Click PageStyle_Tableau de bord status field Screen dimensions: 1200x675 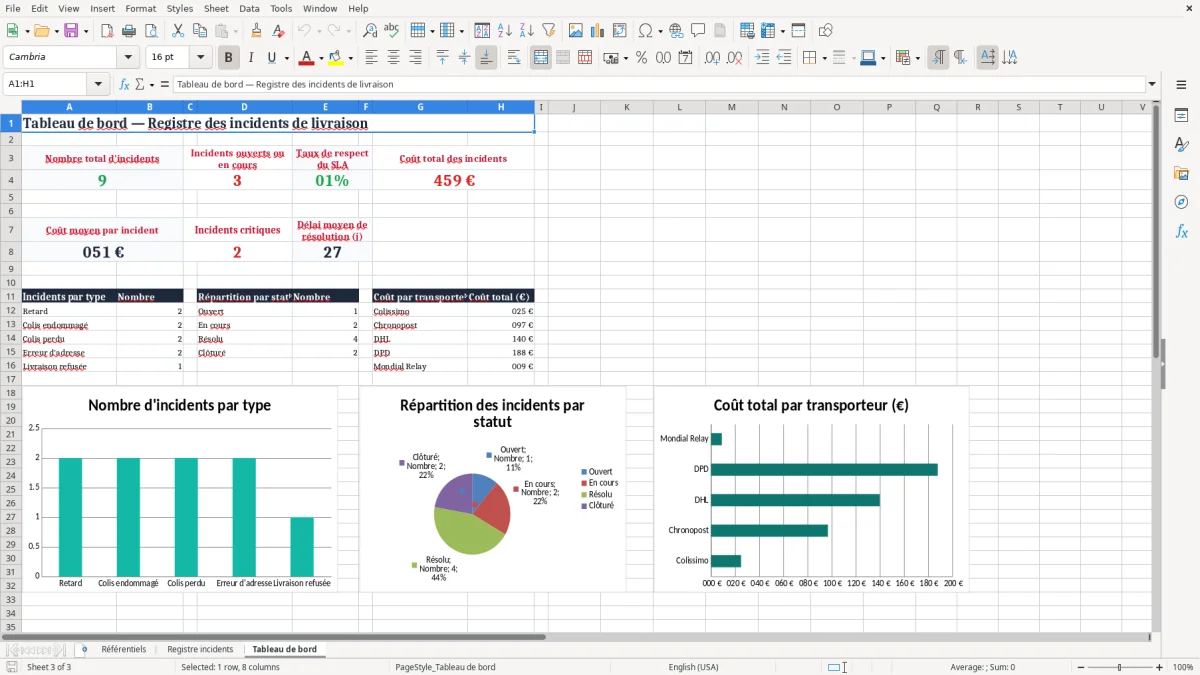tap(445, 667)
